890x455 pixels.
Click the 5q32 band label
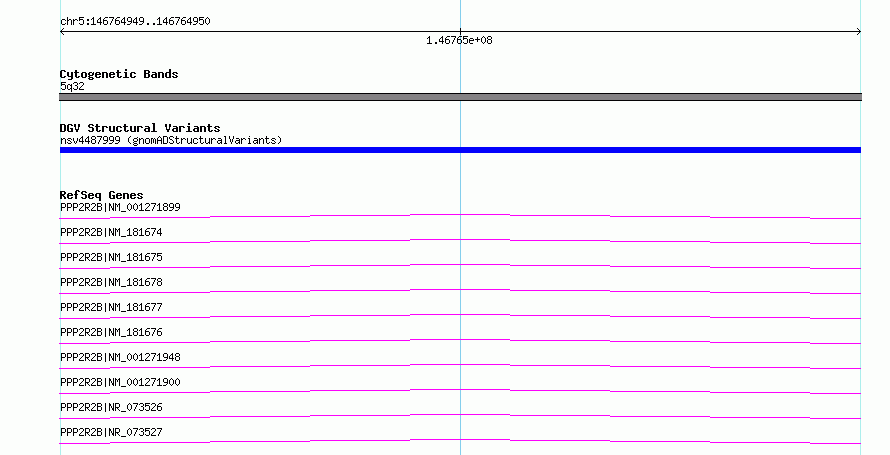tap(72, 86)
